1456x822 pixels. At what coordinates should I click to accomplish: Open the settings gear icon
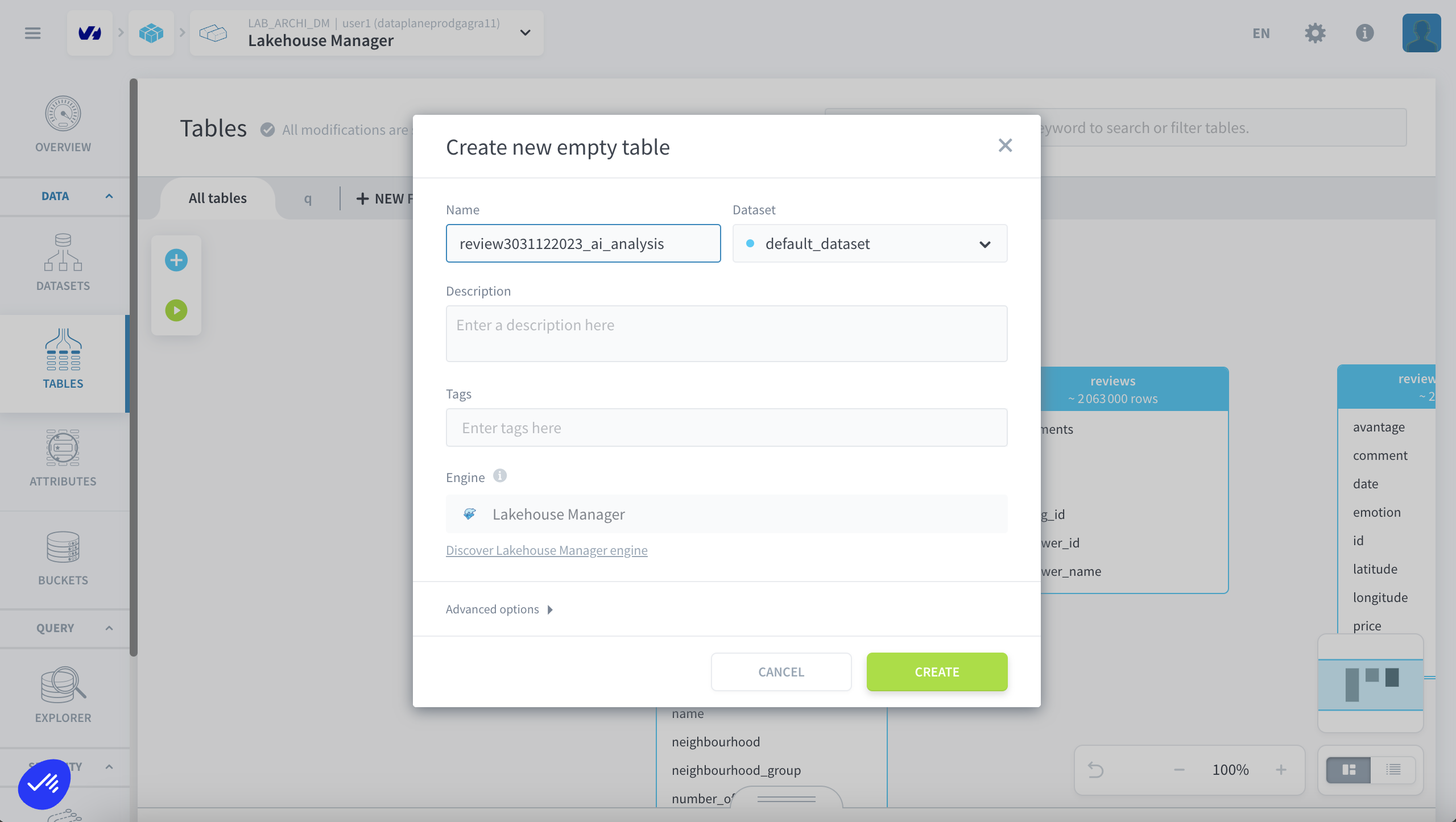[1315, 33]
